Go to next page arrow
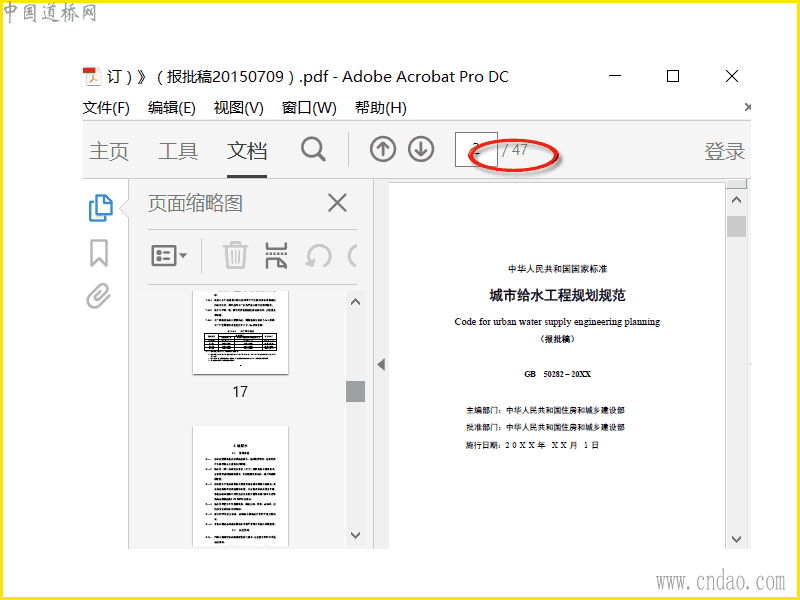The width and height of the screenshot is (800, 600). pos(421,149)
